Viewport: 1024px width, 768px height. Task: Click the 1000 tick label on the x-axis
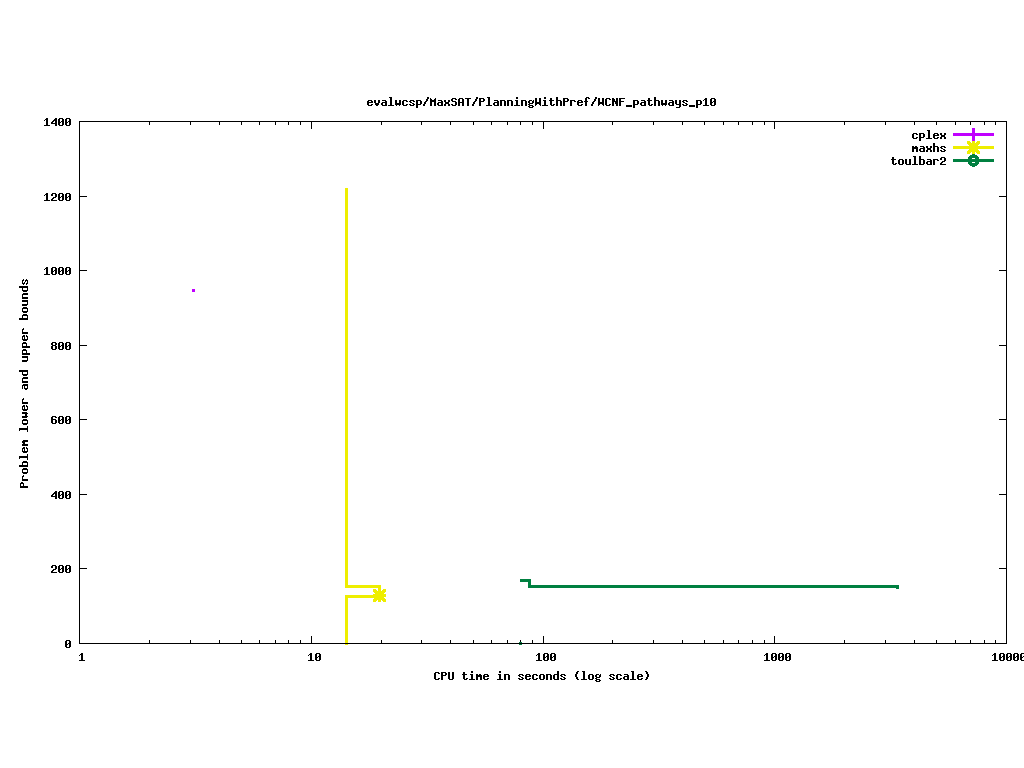click(x=776, y=657)
